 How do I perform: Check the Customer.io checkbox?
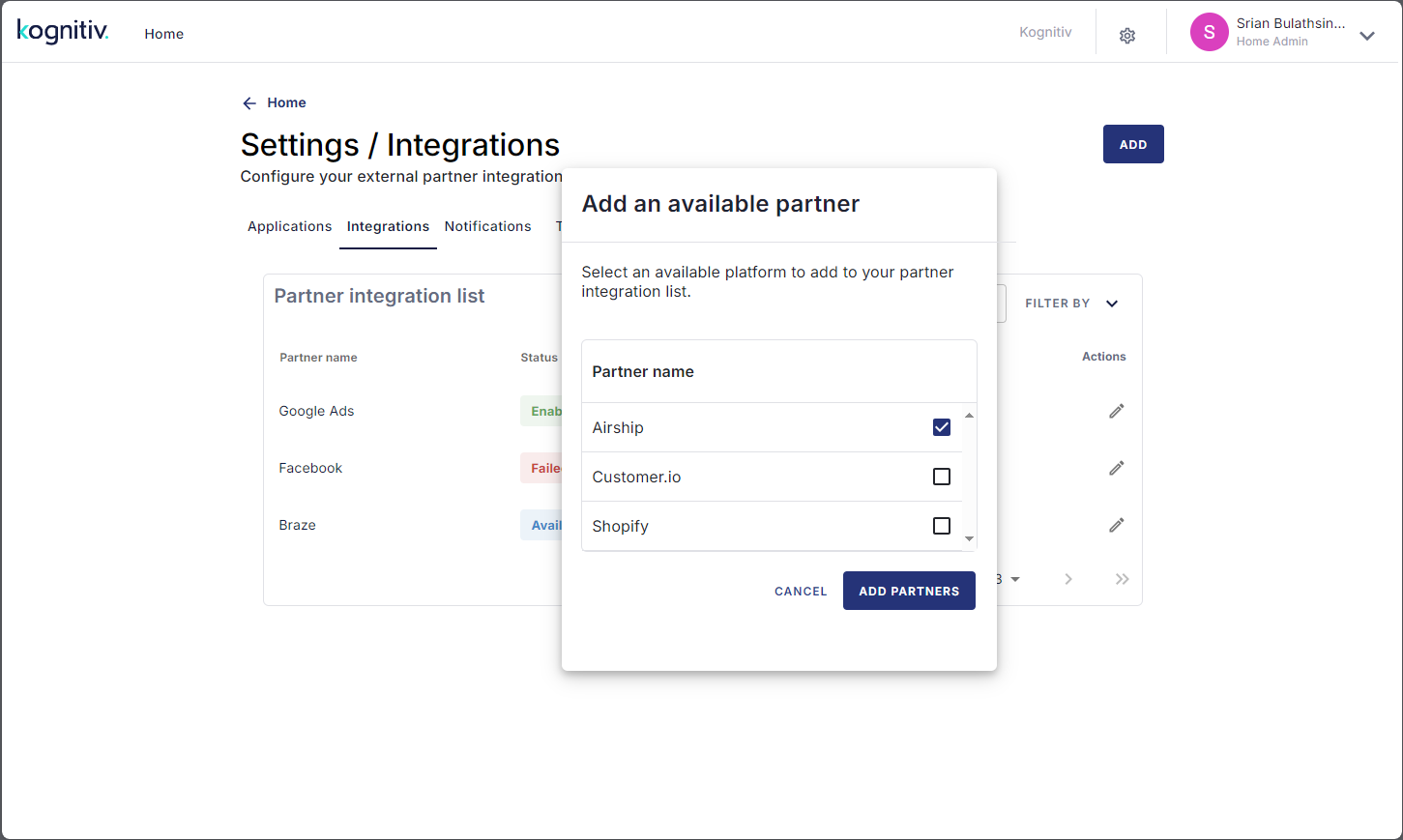point(942,477)
